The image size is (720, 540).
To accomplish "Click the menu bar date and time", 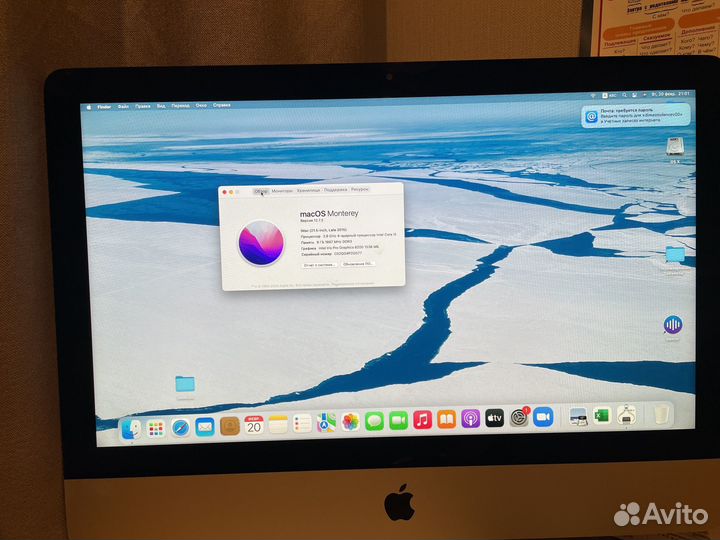I will [671, 94].
